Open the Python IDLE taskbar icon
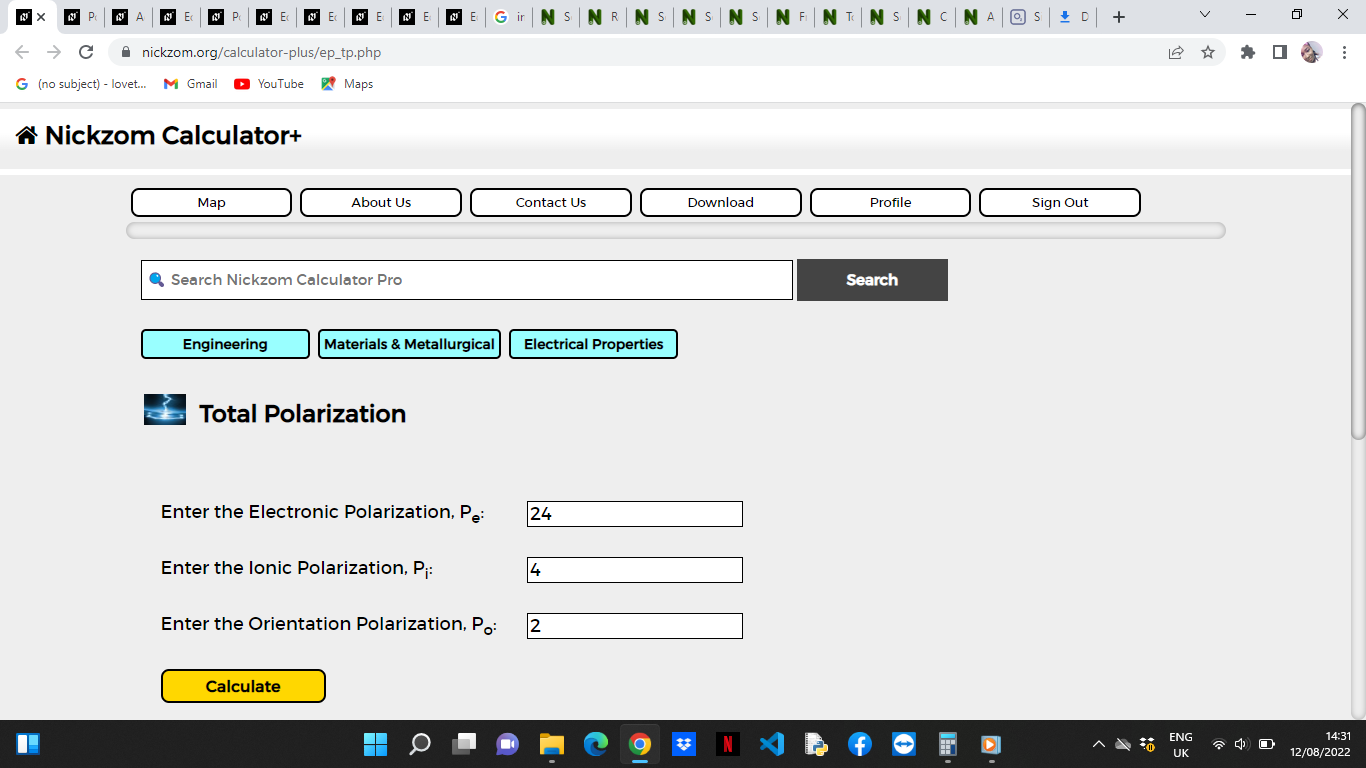 click(816, 744)
